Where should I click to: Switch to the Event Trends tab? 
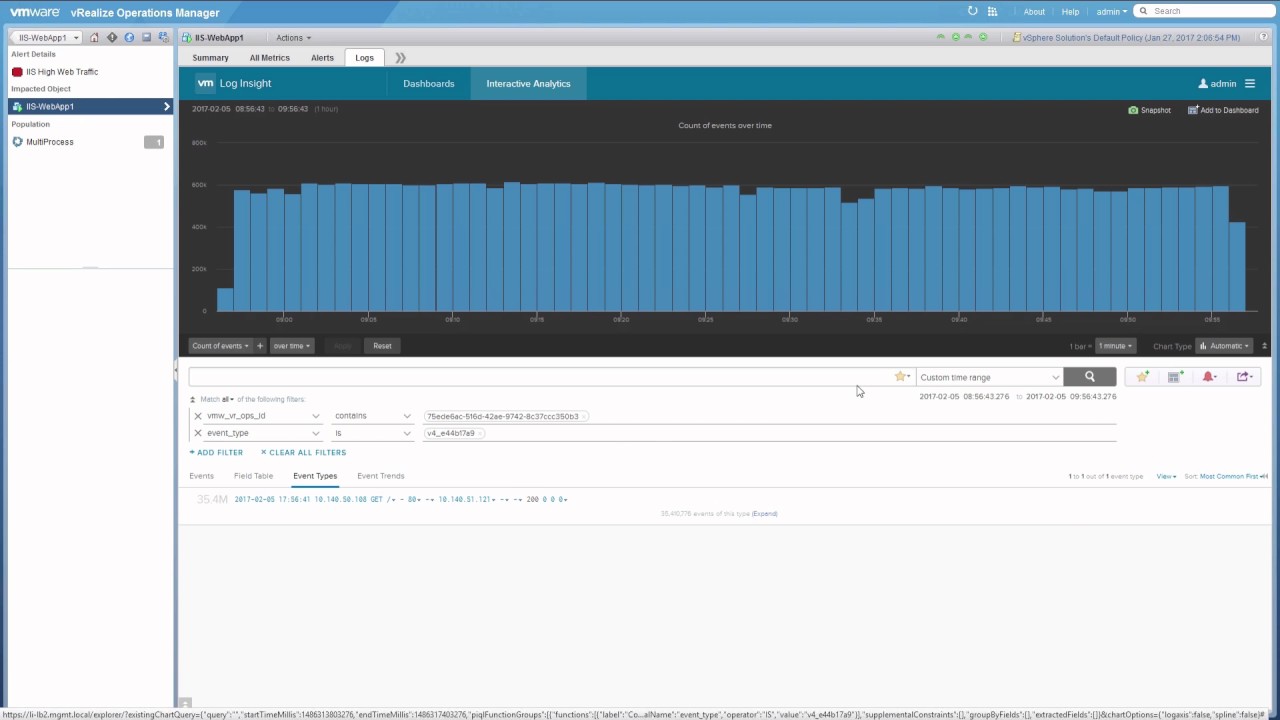click(381, 476)
